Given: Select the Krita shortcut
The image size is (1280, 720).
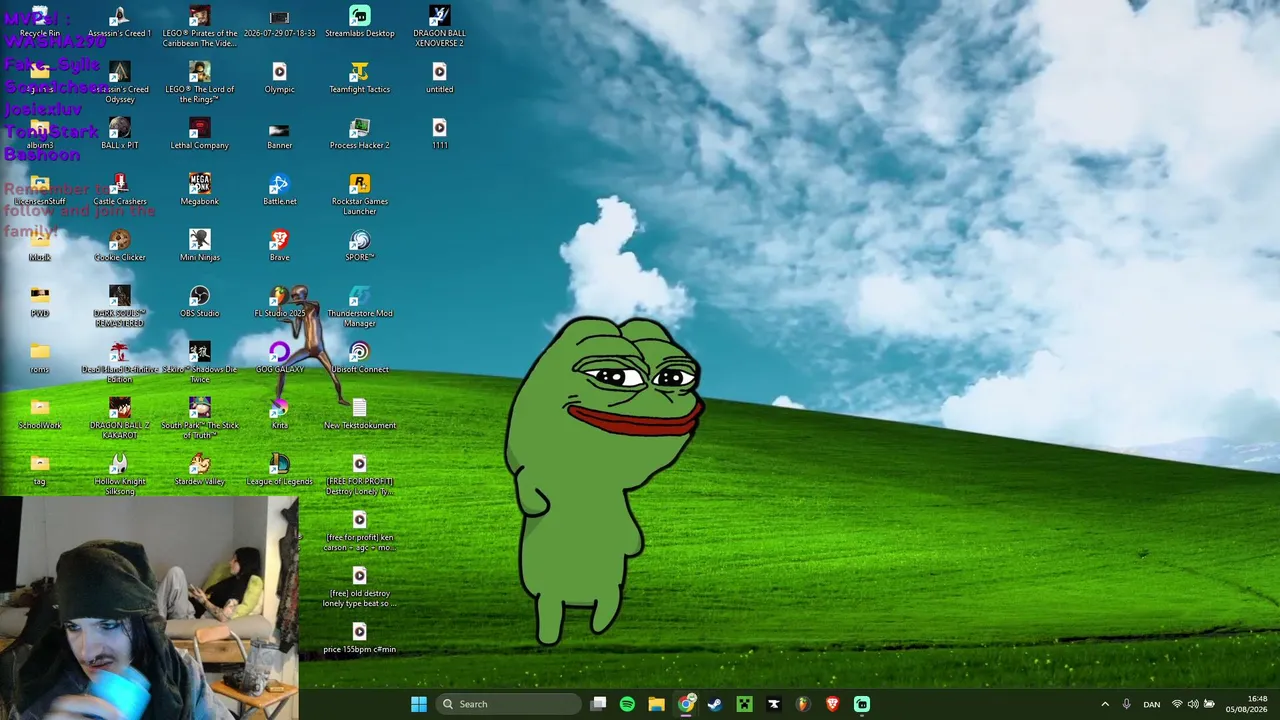Looking at the screenshot, I should (279, 415).
